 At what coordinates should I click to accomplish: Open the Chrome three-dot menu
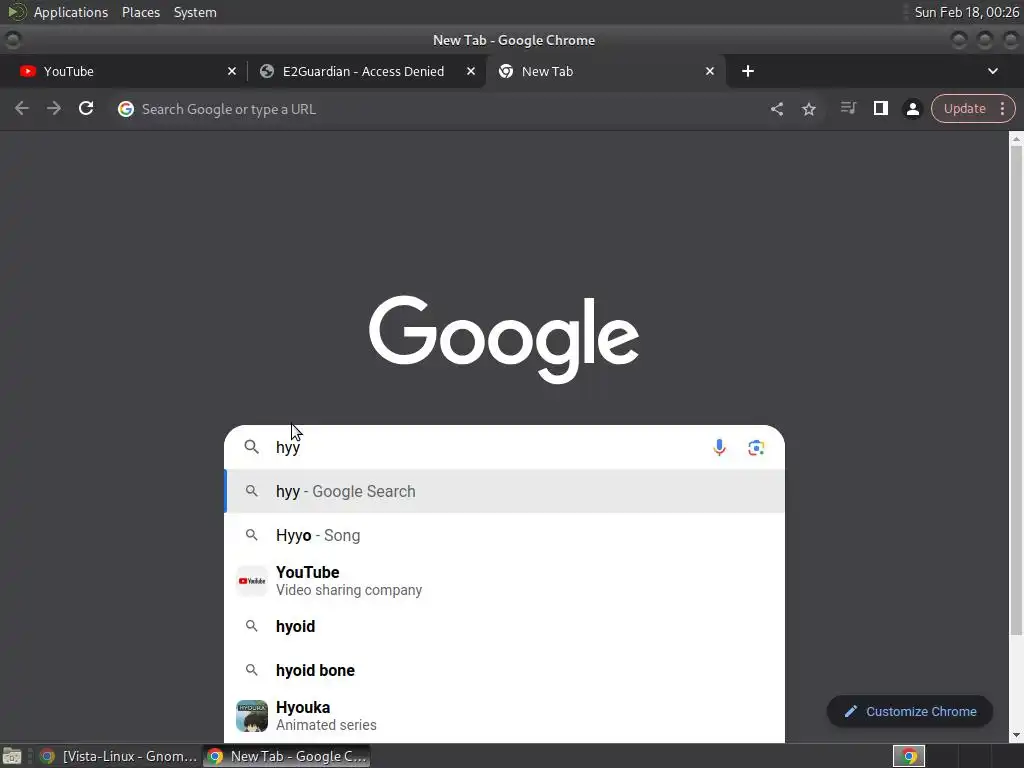tap(1002, 108)
